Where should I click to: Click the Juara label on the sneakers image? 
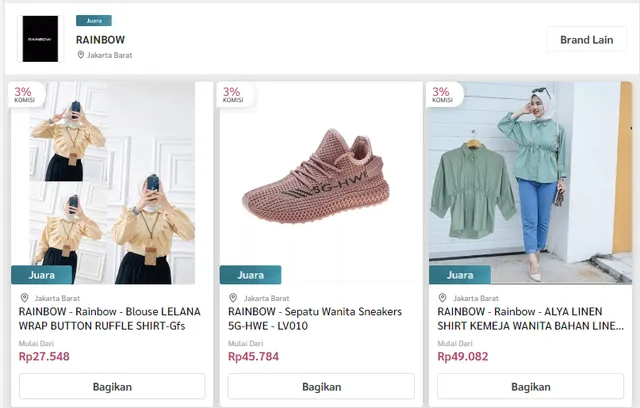pyautogui.click(x=250, y=275)
